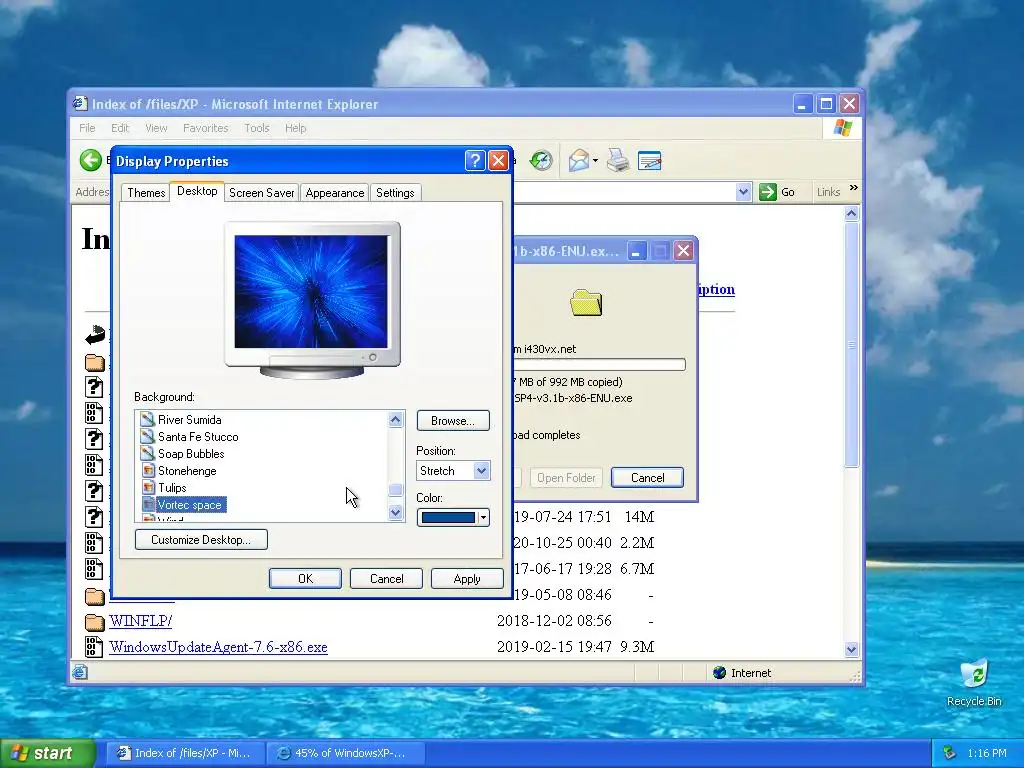This screenshot has height=768, width=1024.
Task: Click the Mail toolbar icon
Action: click(x=579, y=160)
